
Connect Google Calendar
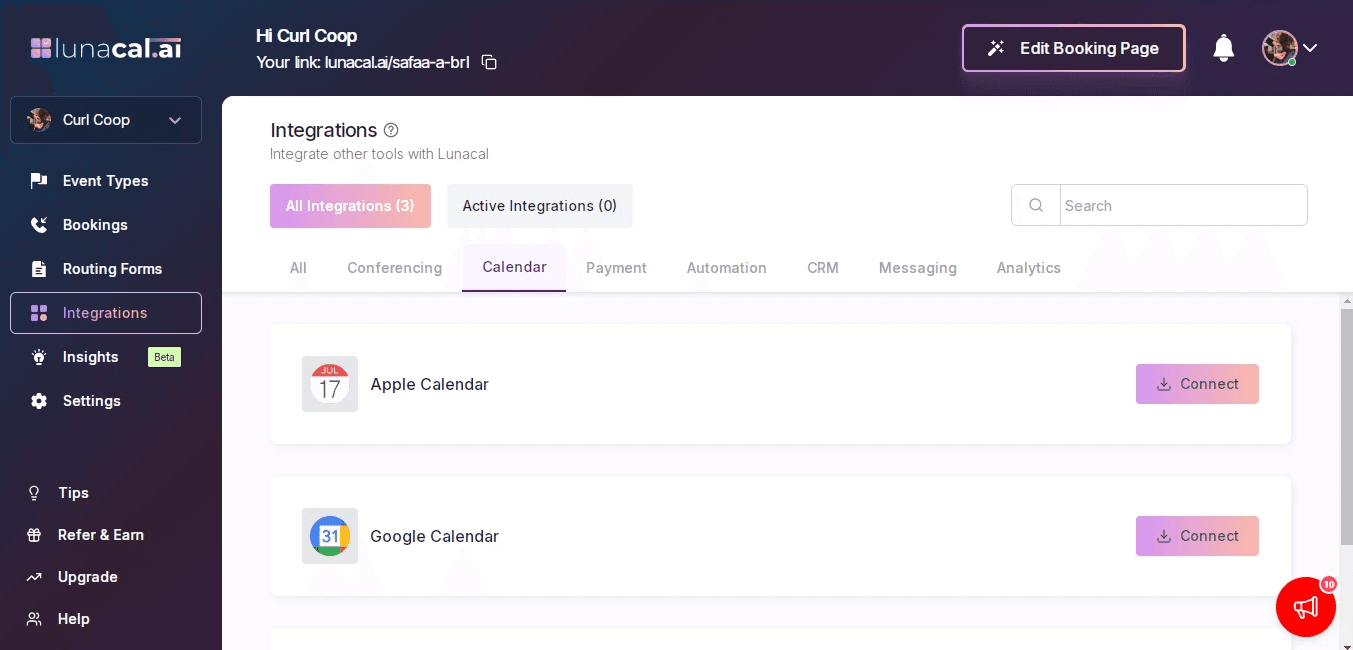point(1197,536)
